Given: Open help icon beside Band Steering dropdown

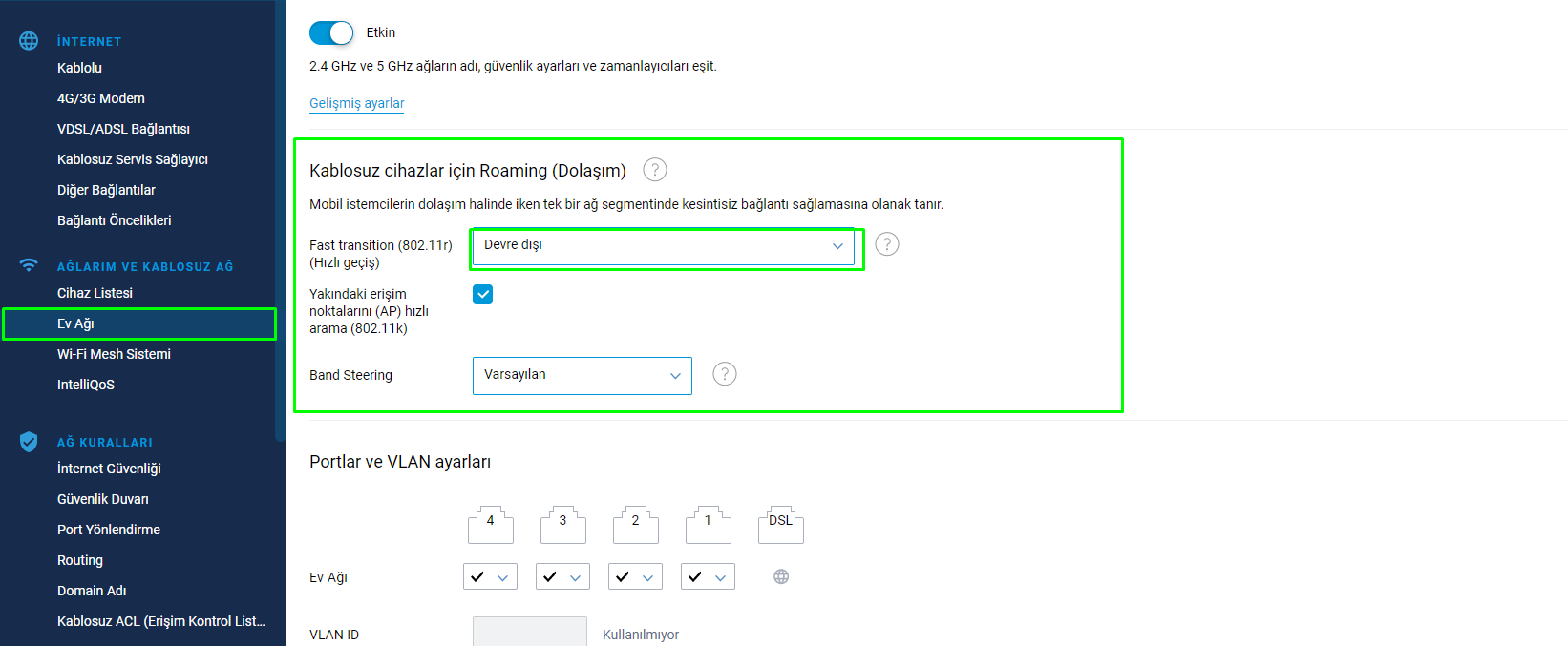Looking at the screenshot, I should pos(725,374).
